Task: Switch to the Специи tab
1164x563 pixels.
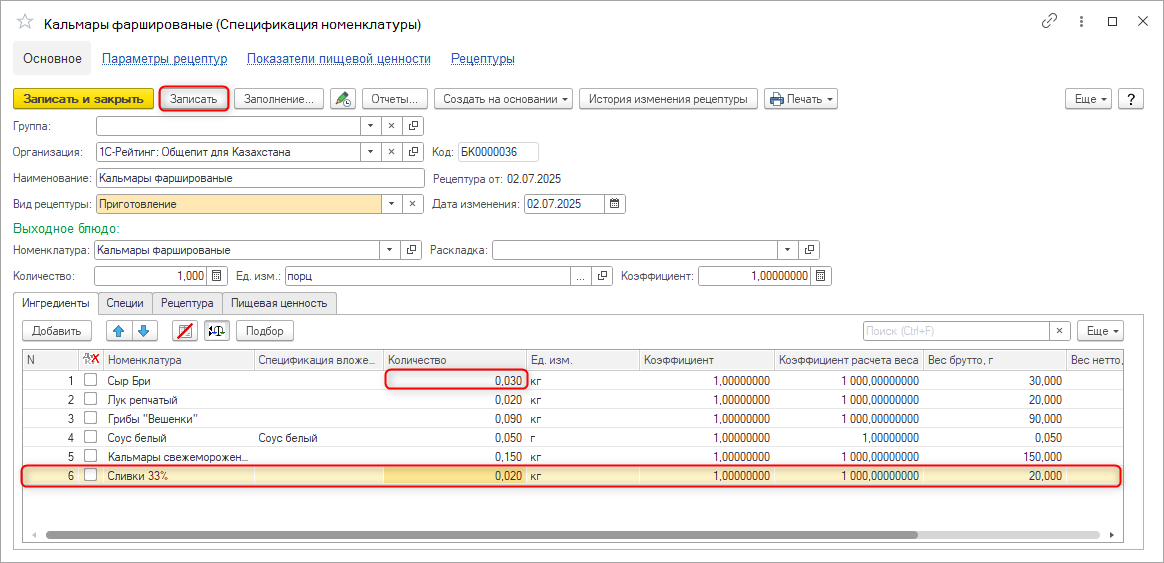Action: coord(125,303)
